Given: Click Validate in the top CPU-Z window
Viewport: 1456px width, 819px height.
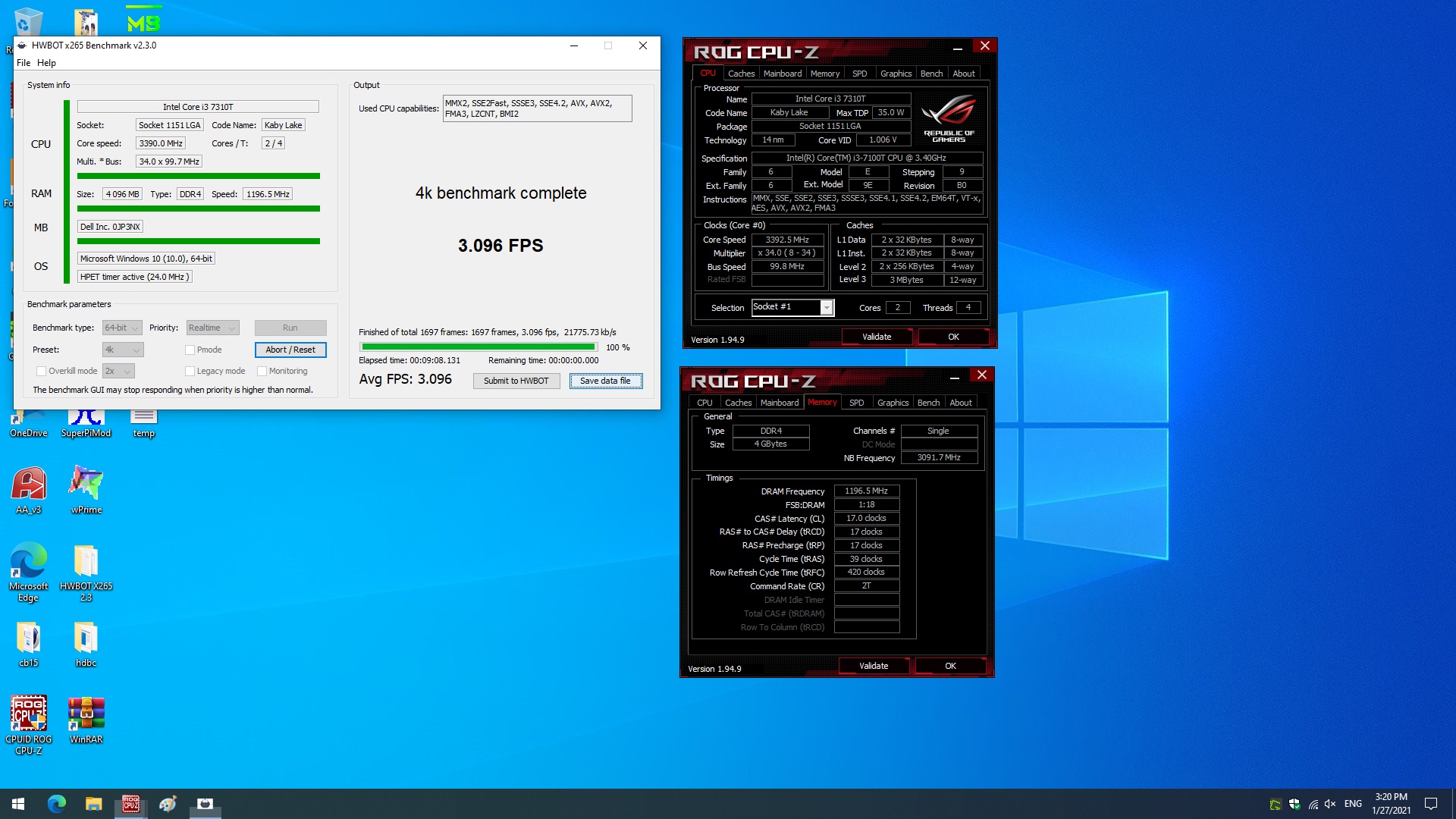Looking at the screenshot, I should pos(877,337).
